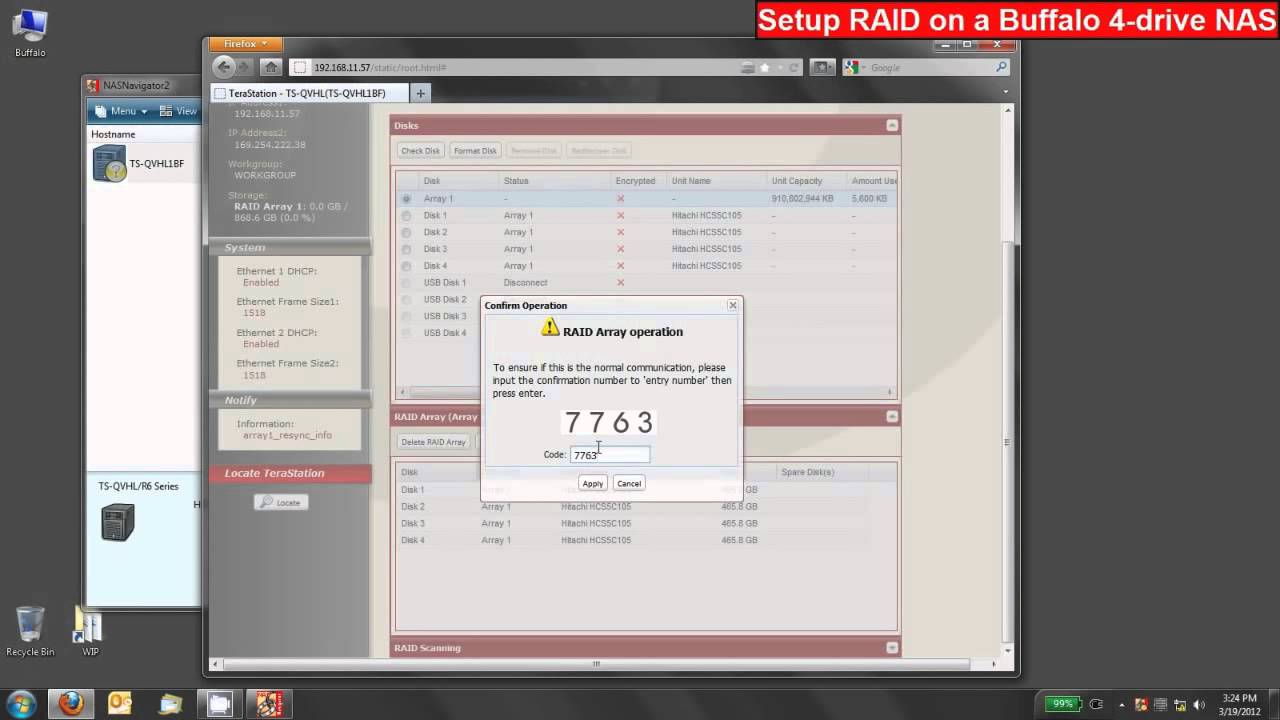Image resolution: width=1280 pixels, height=720 pixels.
Task: Close the Confirm Operation dialog
Action: click(x=732, y=305)
